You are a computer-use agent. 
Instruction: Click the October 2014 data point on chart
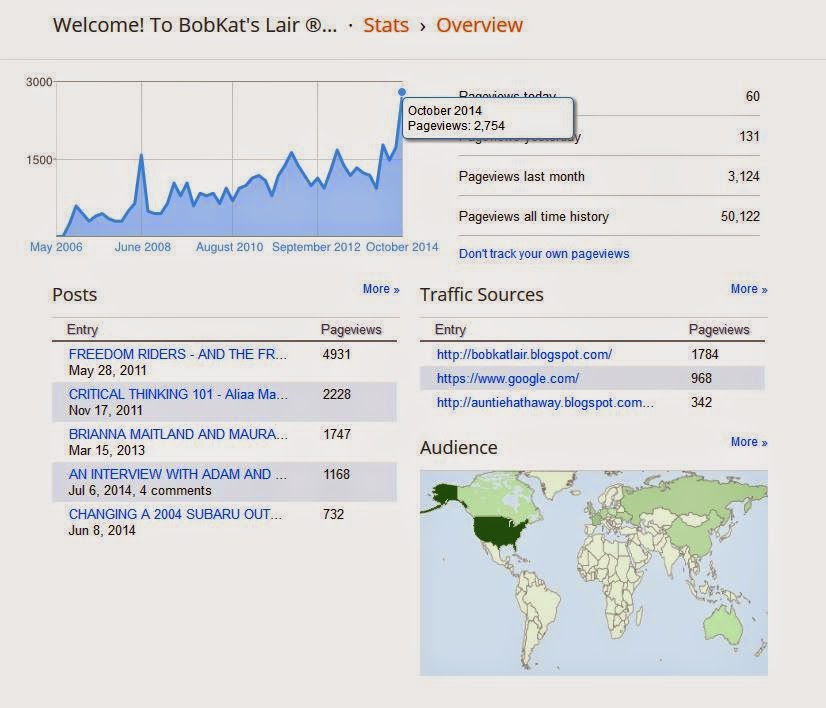tap(402, 92)
